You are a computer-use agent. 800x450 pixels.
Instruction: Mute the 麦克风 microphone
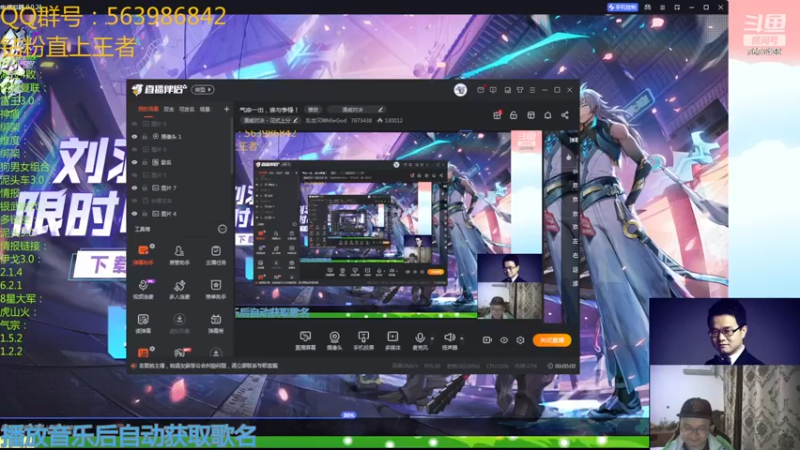point(420,340)
